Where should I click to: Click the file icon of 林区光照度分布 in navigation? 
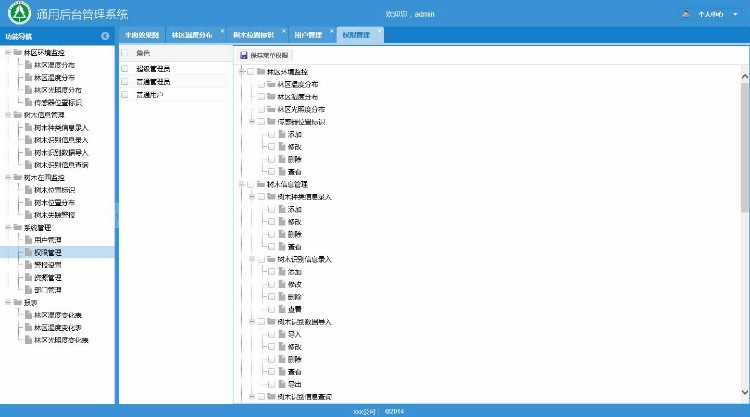coord(28,89)
